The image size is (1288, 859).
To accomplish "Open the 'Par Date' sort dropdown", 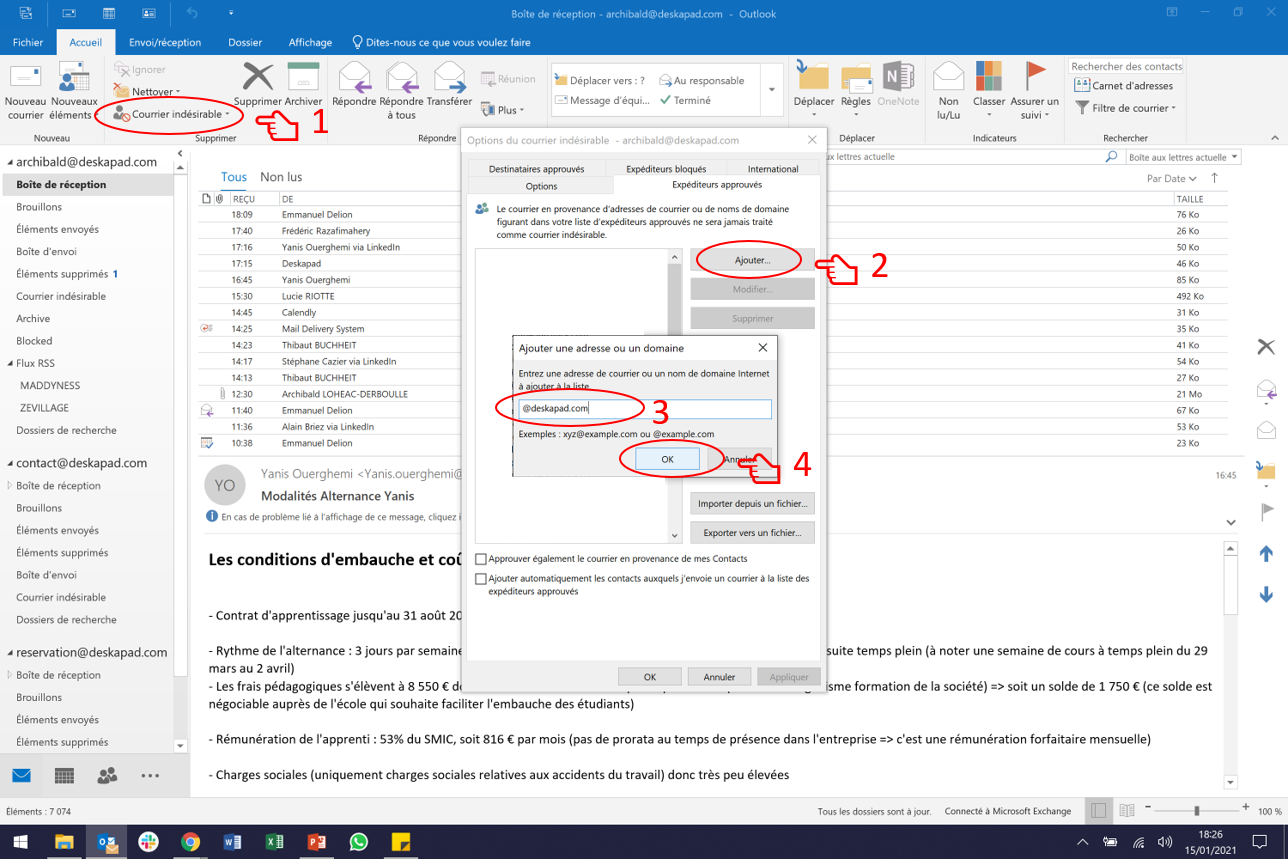I will [1171, 179].
